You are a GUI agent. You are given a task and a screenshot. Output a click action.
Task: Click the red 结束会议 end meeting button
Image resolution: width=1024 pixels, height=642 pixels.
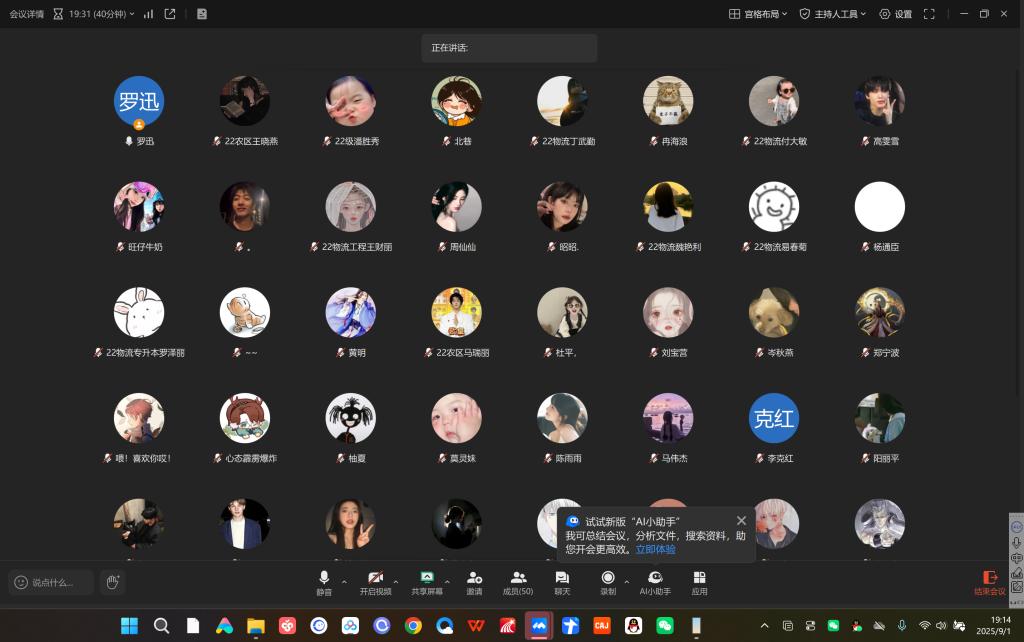pyautogui.click(x=990, y=582)
